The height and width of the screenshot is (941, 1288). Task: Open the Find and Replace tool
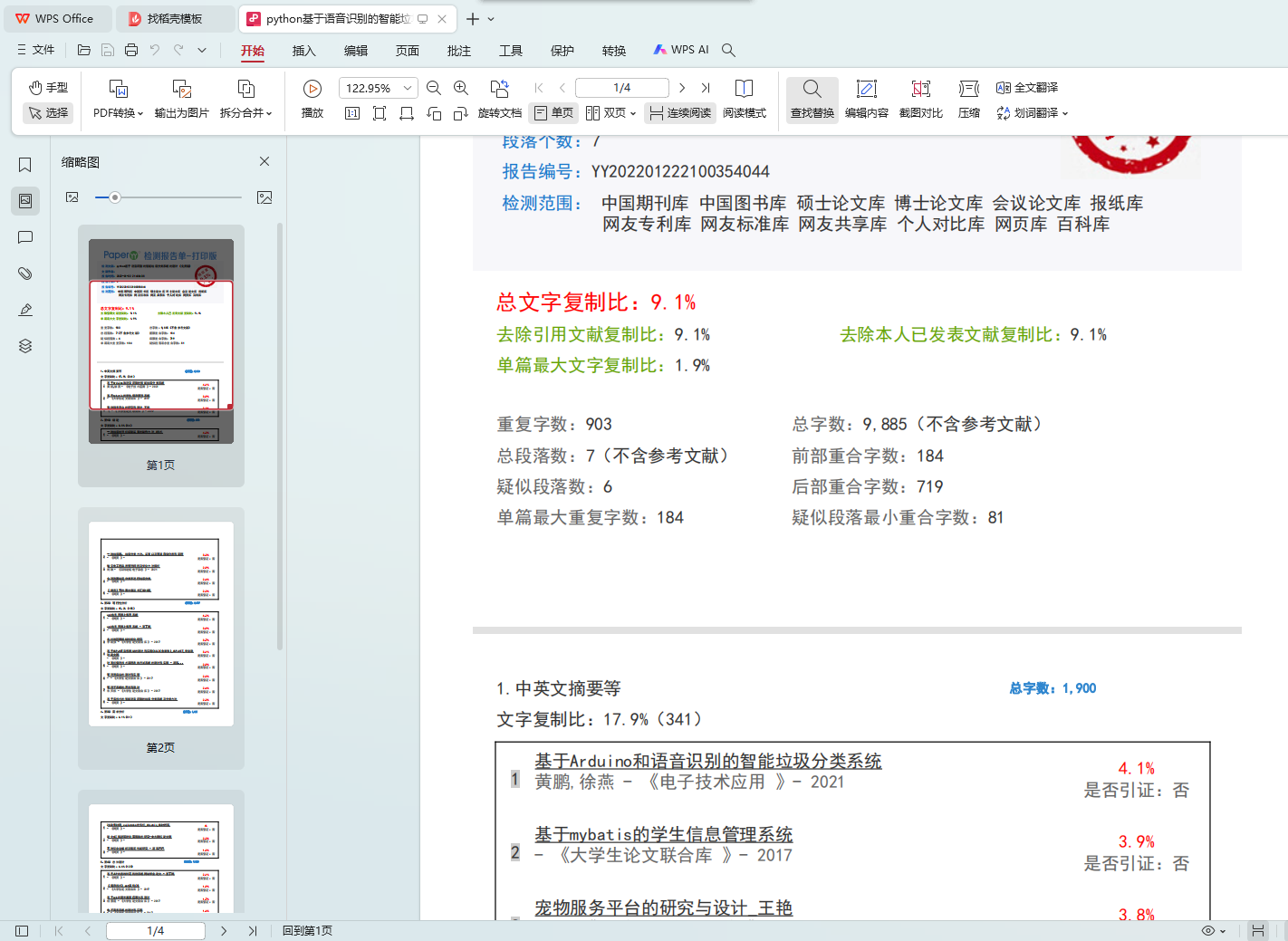tap(812, 99)
